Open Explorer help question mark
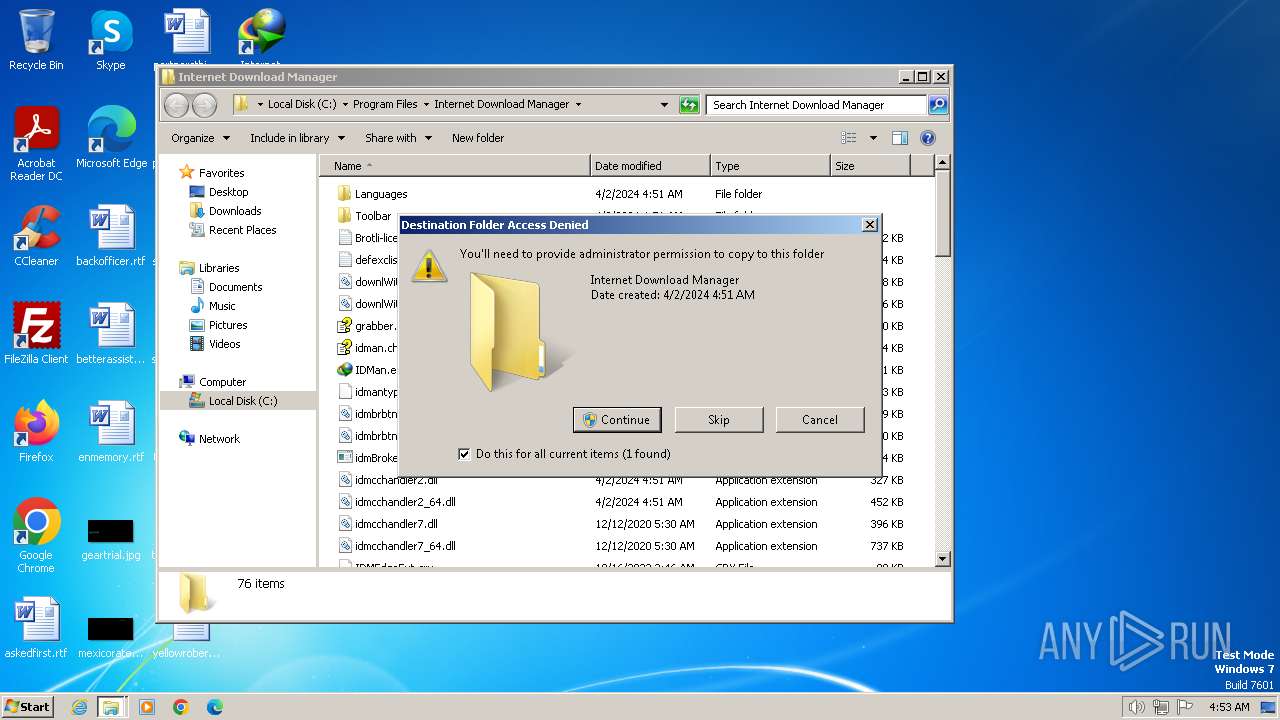 coord(927,138)
